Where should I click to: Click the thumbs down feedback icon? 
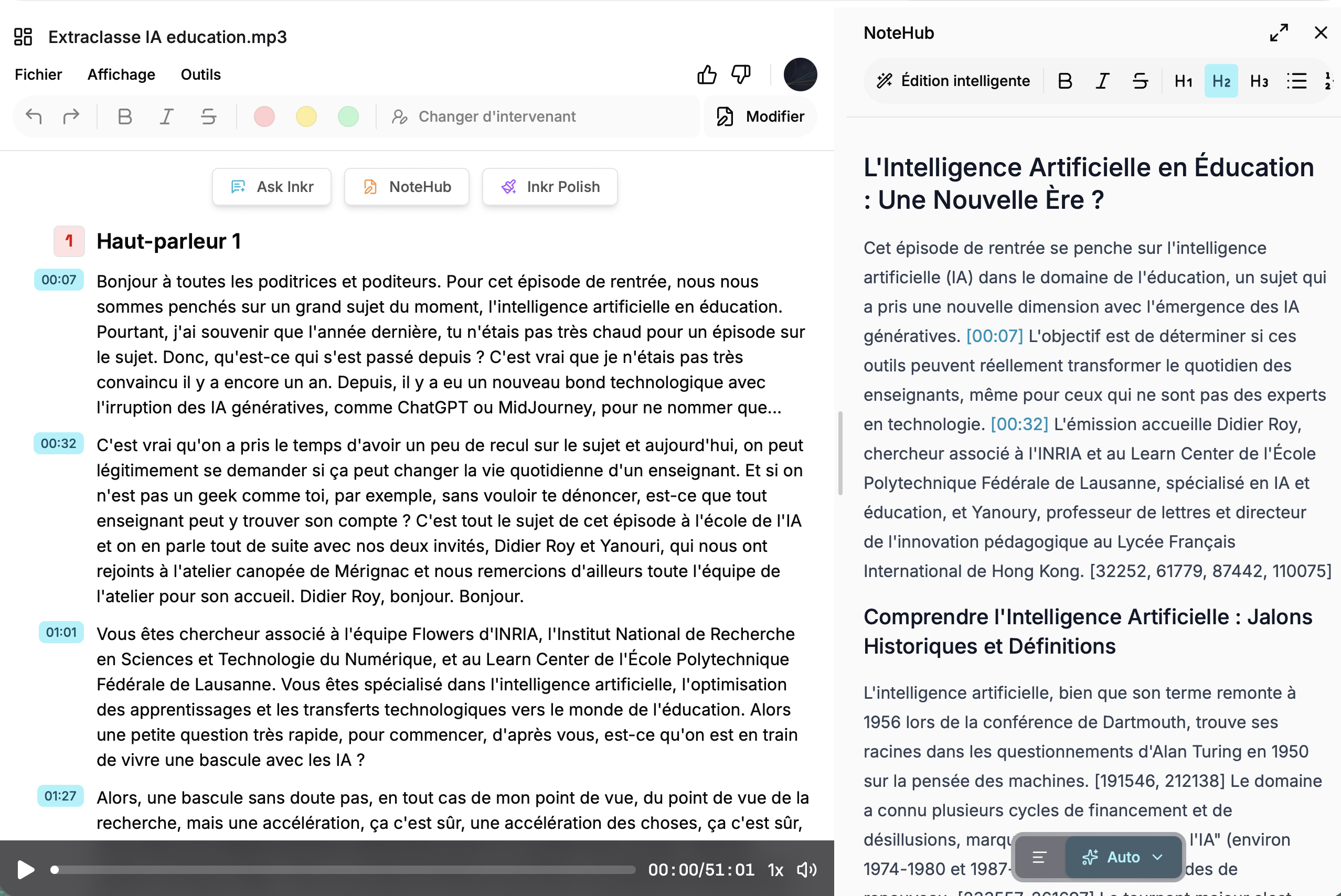(x=741, y=75)
